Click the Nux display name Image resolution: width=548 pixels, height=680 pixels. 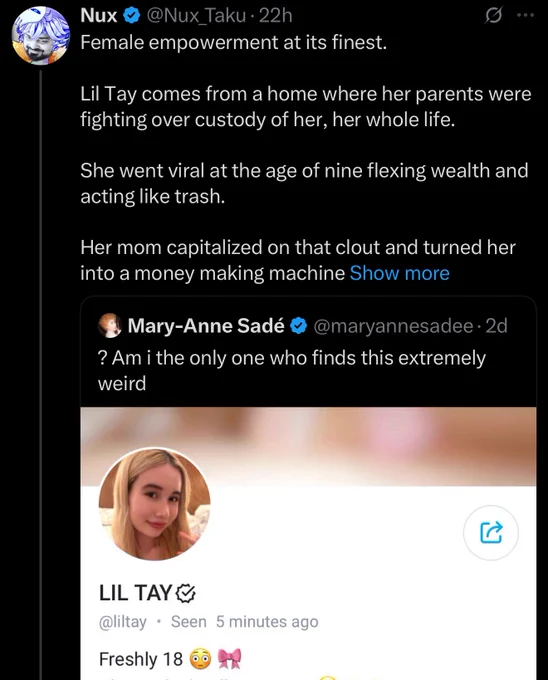point(99,16)
